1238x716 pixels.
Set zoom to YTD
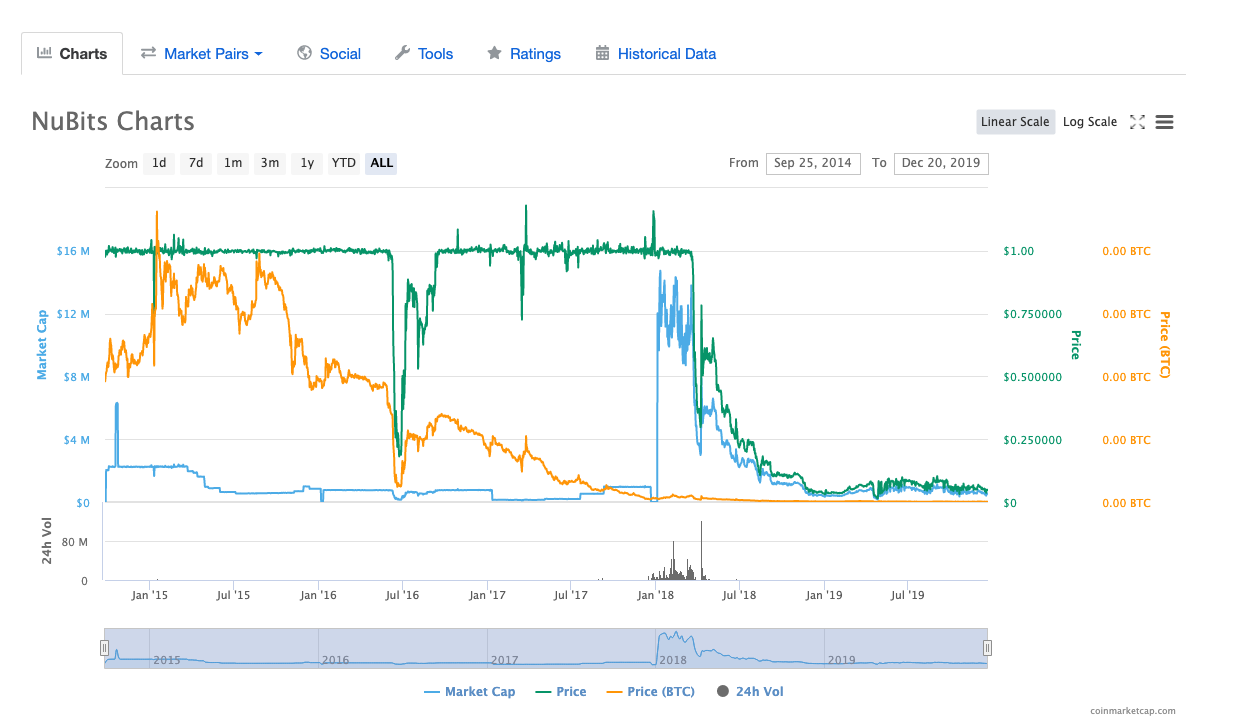pyautogui.click(x=344, y=163)
